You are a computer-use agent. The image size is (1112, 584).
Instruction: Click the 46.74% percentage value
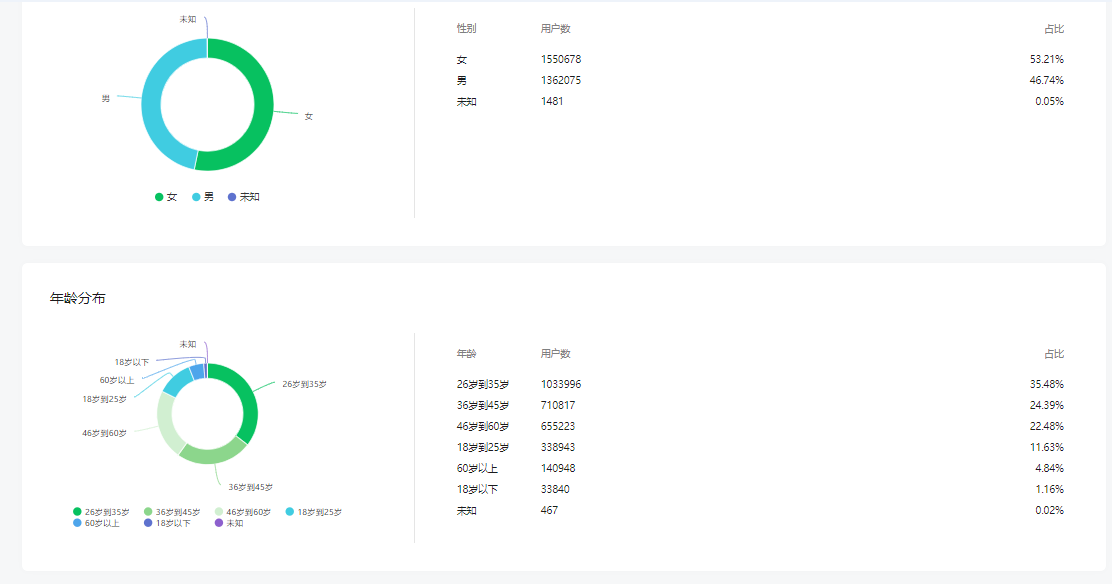tap(1047, 80)
